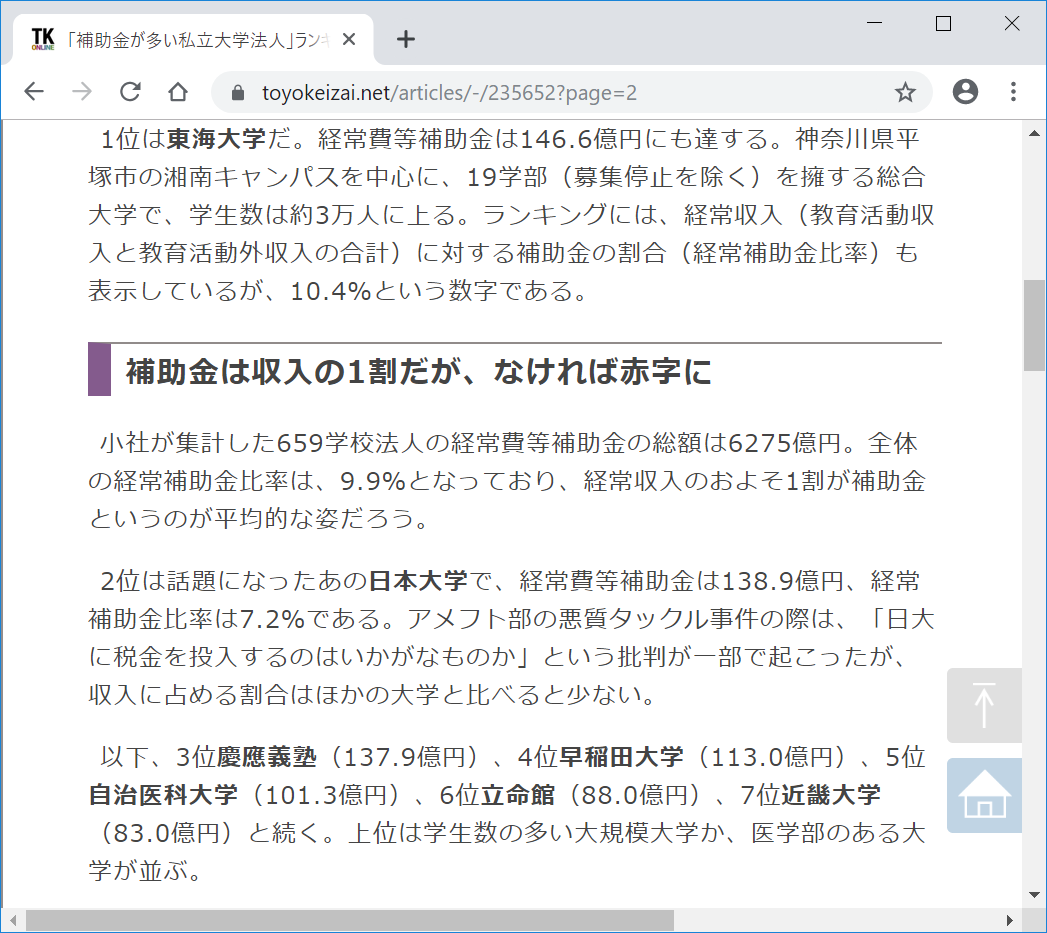Click the heading 補助金は収入の1割だが、なければ赤字に

pos(419,371)
